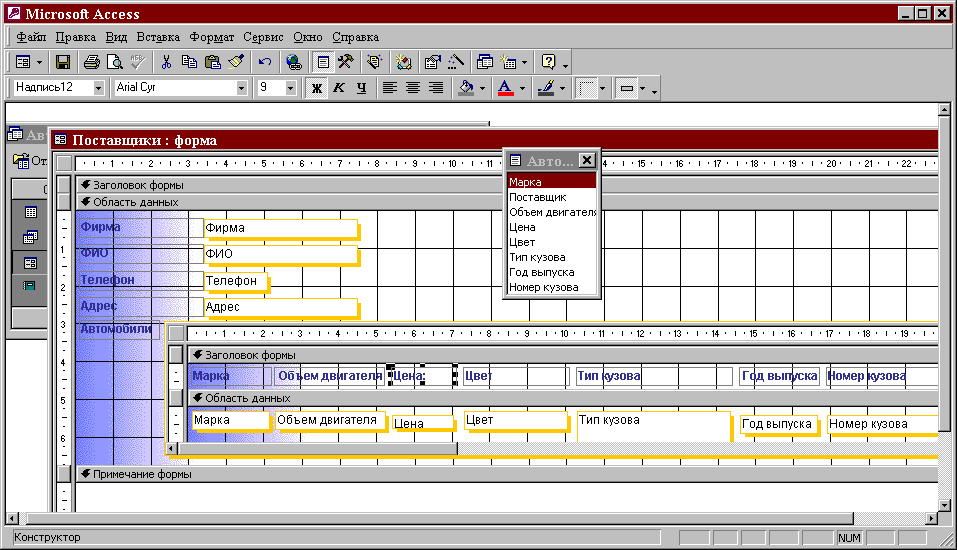Select the Телефон text box control
Viewport: 957px width, 550px height.
[236, 281]
